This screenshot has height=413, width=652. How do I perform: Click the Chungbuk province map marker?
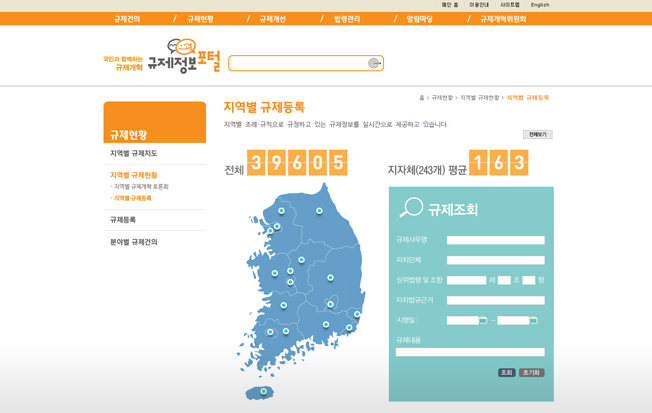[301, 260]
